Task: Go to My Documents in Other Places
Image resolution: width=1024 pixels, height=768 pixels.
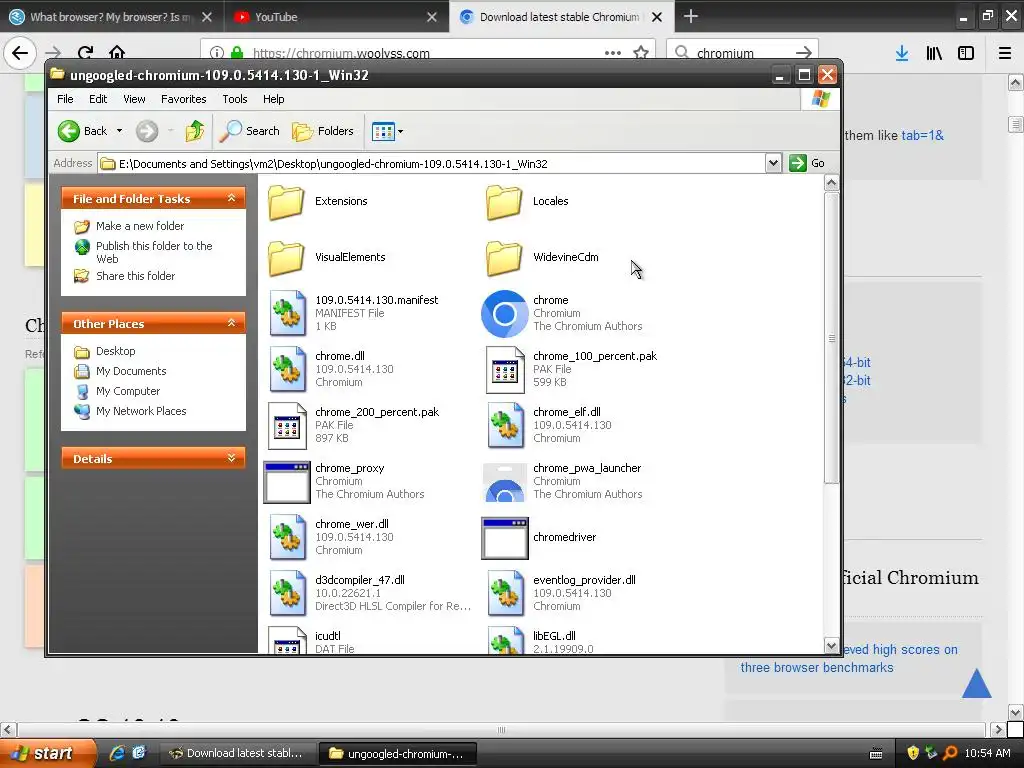Action: coord(131,372)
